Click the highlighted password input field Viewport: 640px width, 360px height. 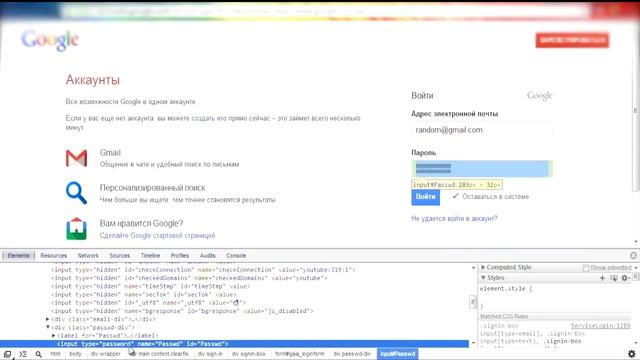pos(482,169)
